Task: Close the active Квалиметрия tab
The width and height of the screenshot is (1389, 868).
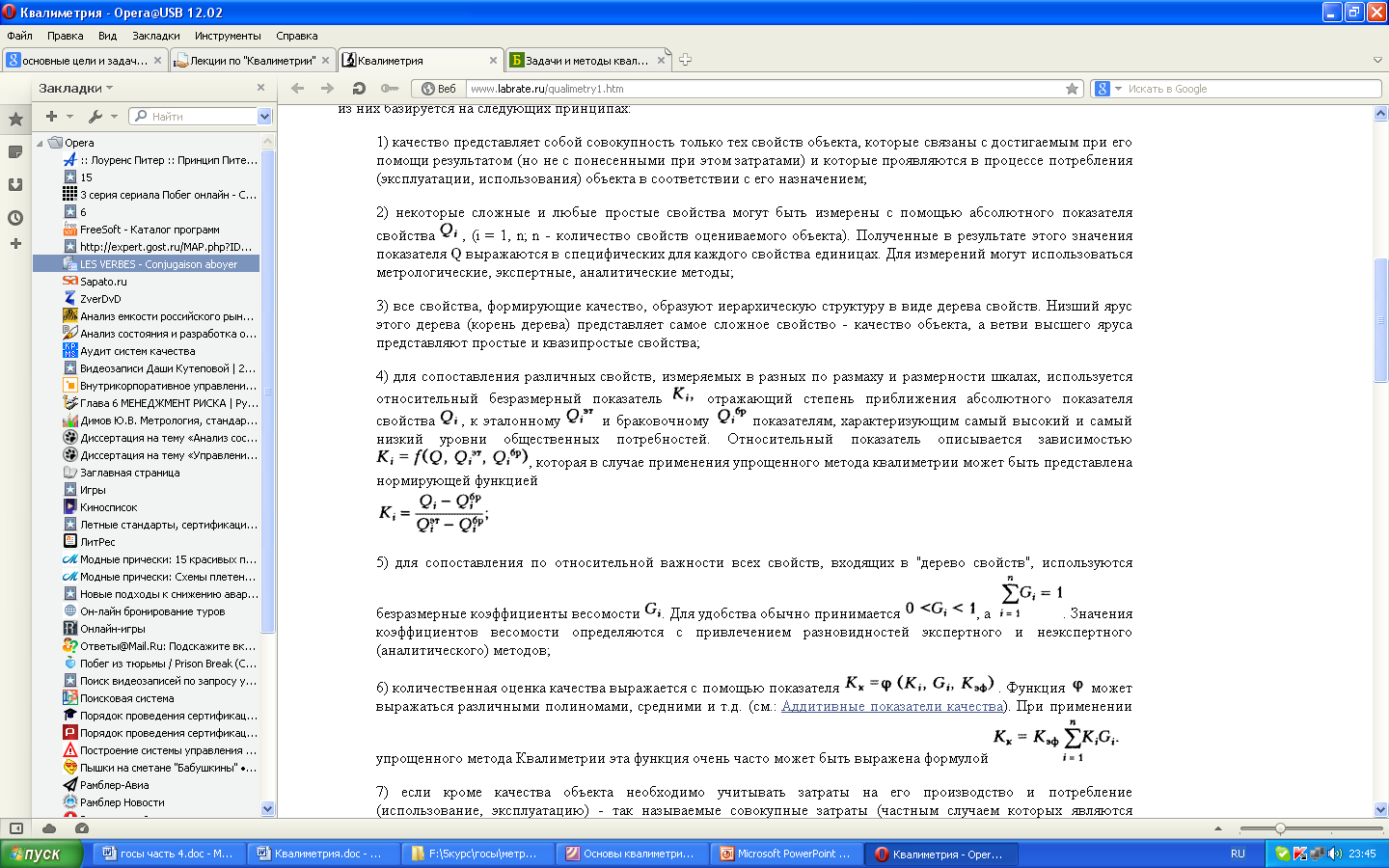Action: pyautogui.click(x=493, y=60)
